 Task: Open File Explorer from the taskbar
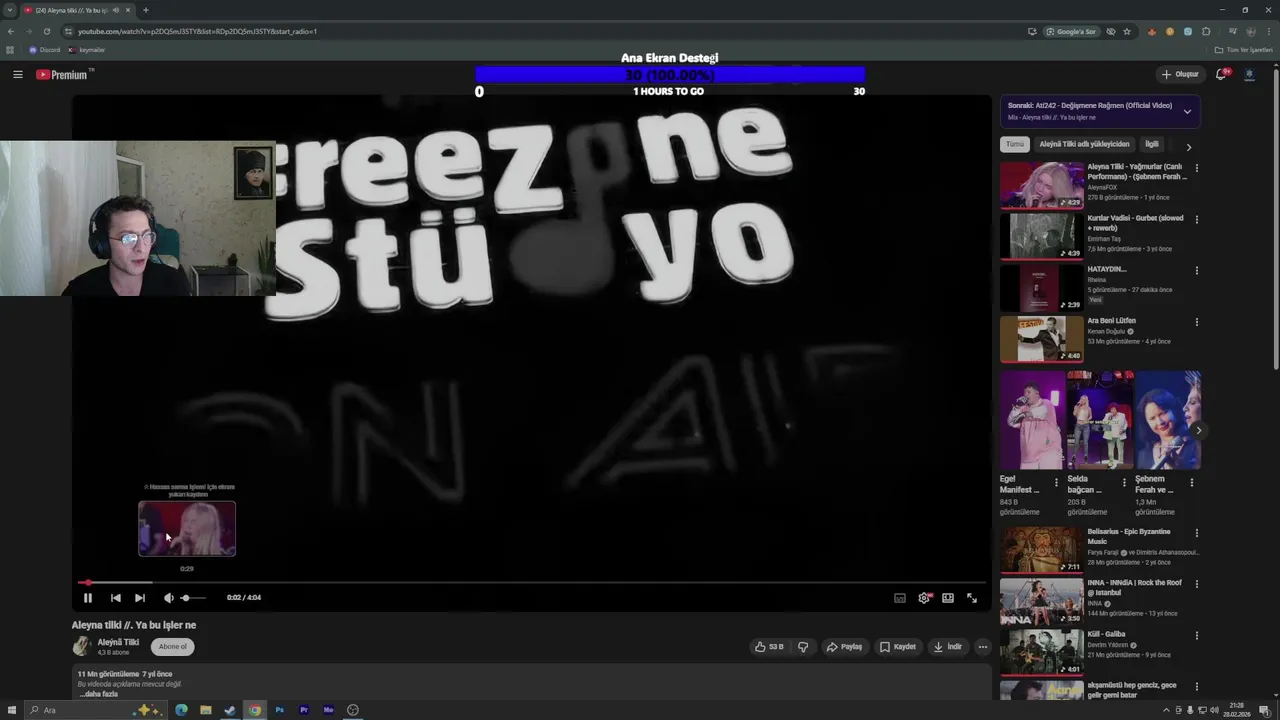pyautogui.click(x=206, y=710)
